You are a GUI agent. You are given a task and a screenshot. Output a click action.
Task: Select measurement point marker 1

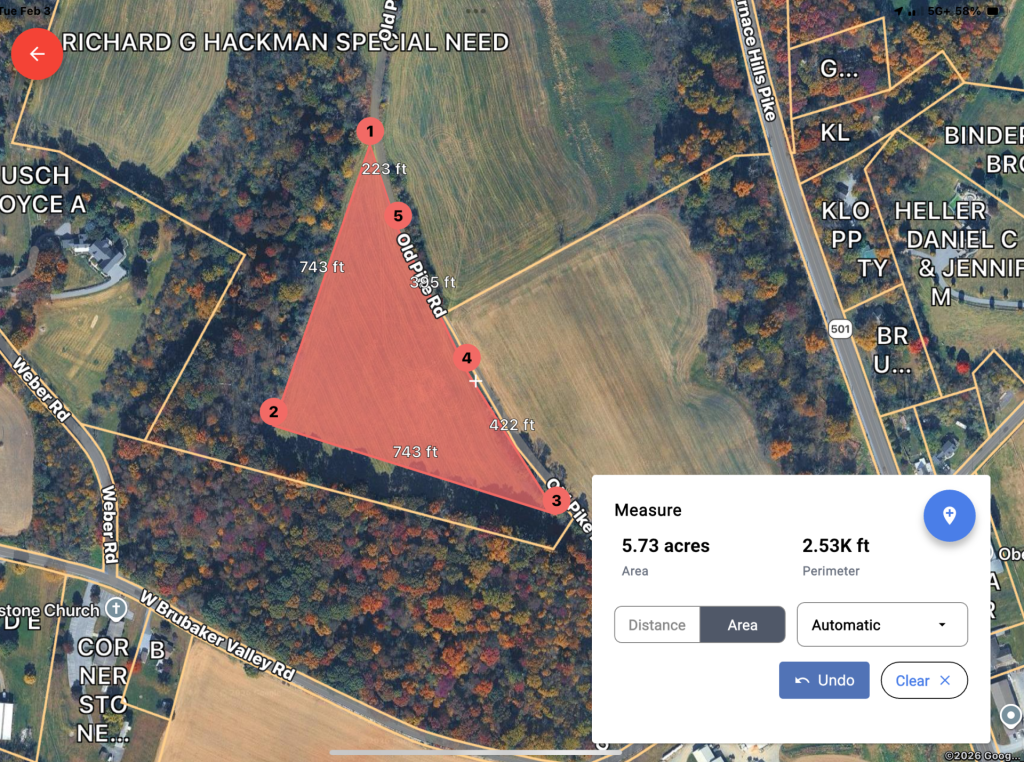click(x=370, y=131)
